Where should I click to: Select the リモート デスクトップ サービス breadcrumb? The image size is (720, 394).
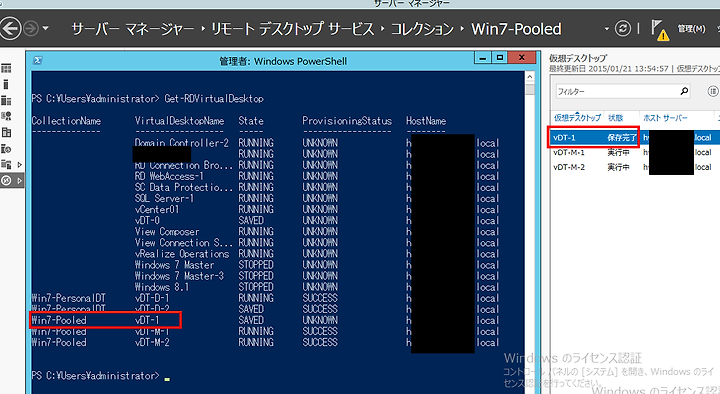click(x=292, y=29)
